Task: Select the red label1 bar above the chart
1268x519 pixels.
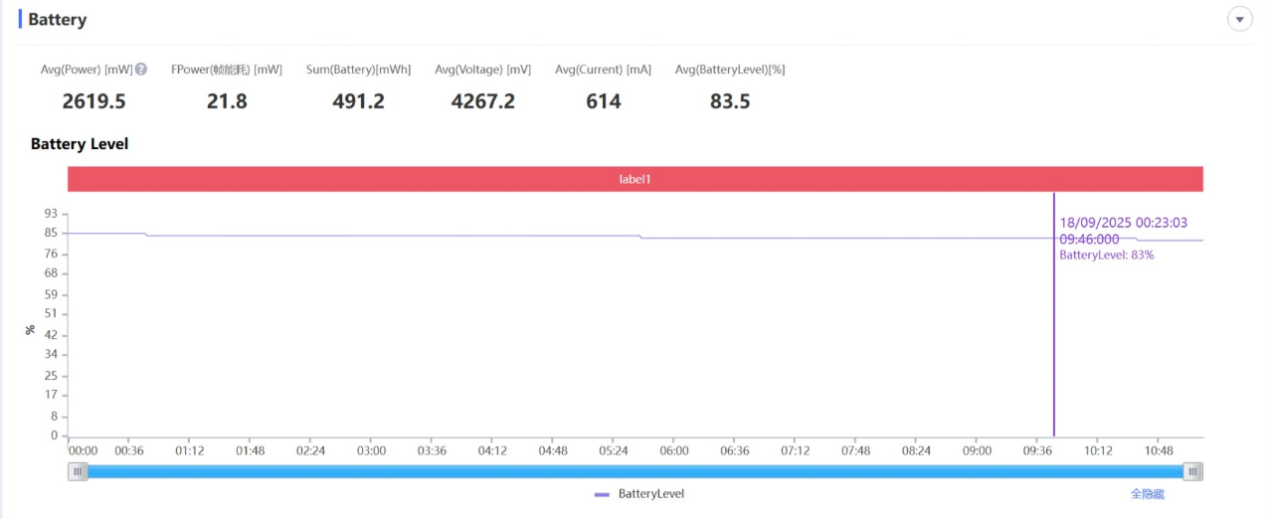Action: click(x=635, y=179)
